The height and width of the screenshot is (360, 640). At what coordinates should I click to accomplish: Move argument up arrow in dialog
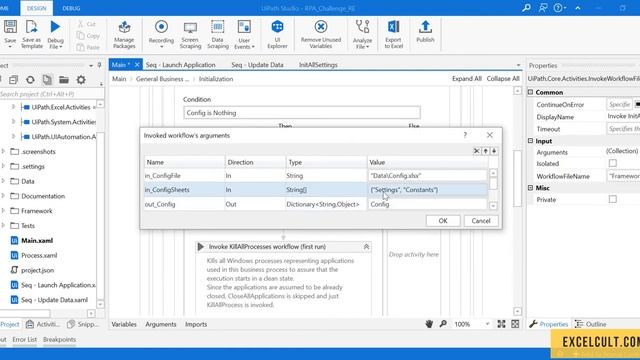(x=485, y=151)
